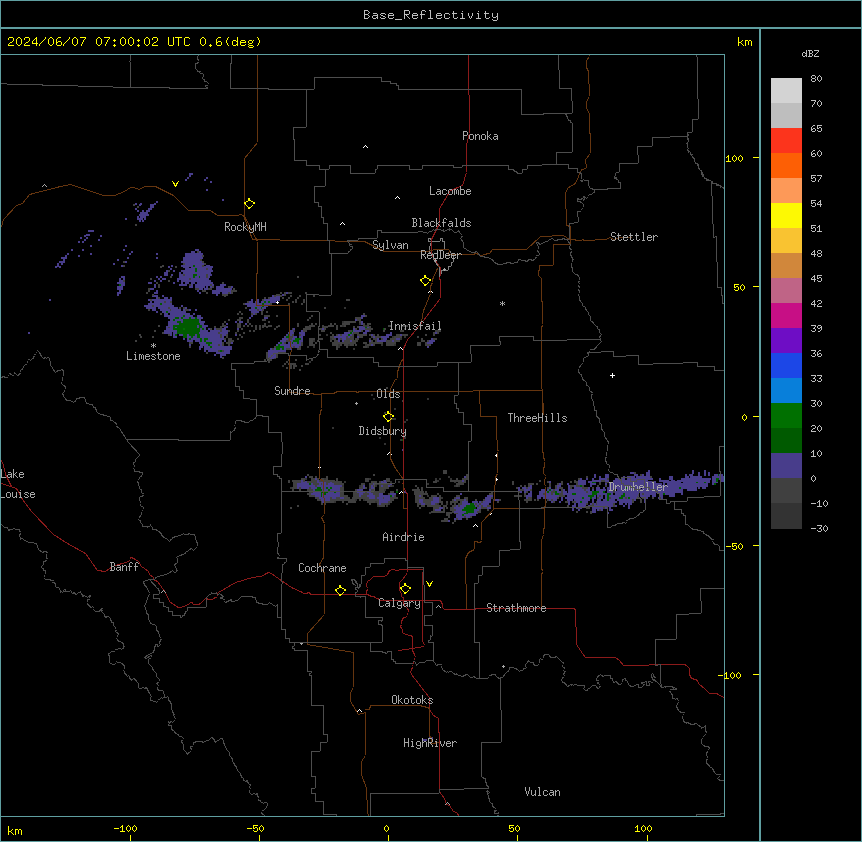Click the 50 tick label on right axis
The height and width of the screenshot is (842, 862).
[x=739, y=287]
